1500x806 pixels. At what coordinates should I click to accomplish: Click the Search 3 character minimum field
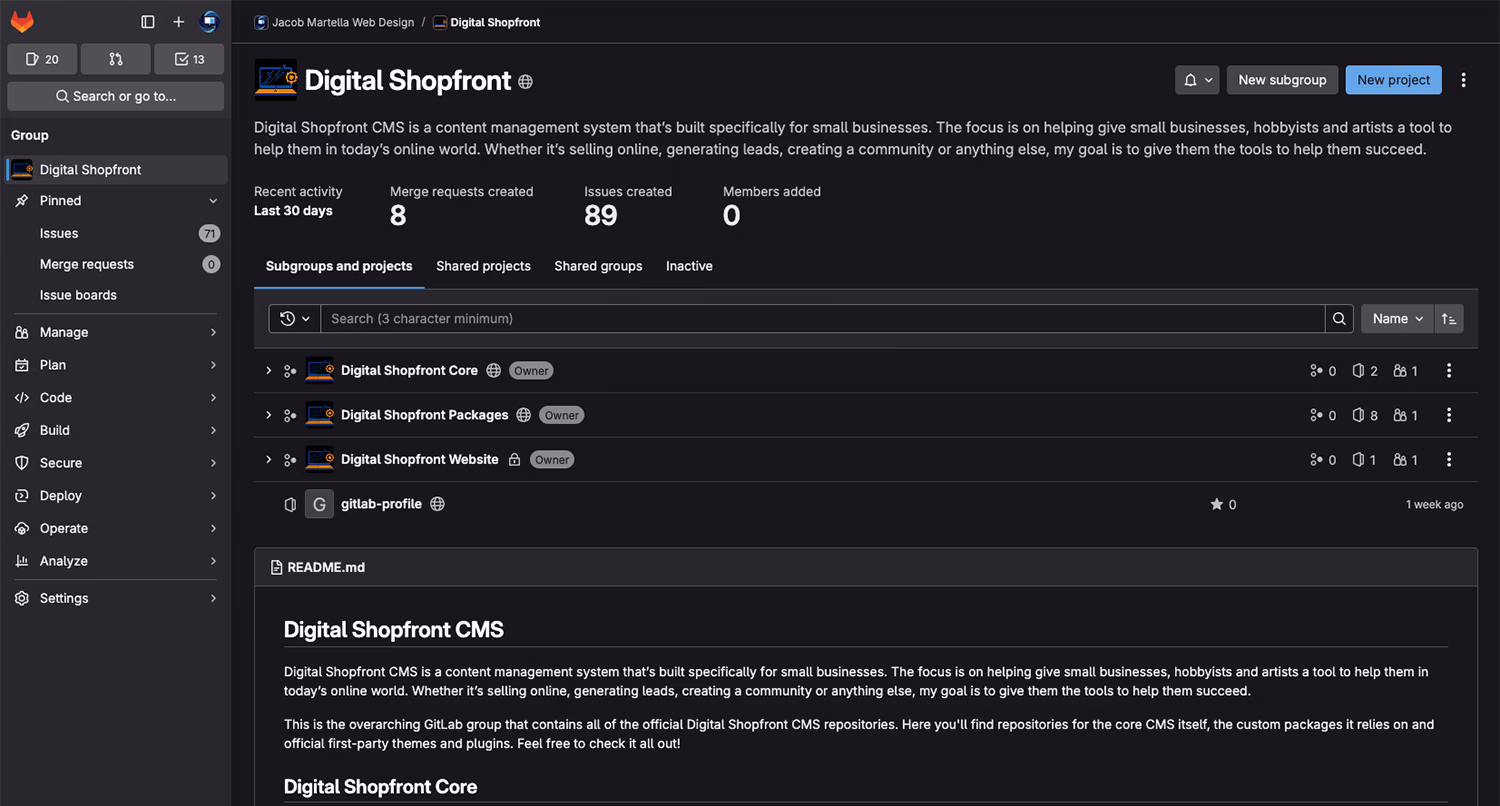click(x=822, y=319)
